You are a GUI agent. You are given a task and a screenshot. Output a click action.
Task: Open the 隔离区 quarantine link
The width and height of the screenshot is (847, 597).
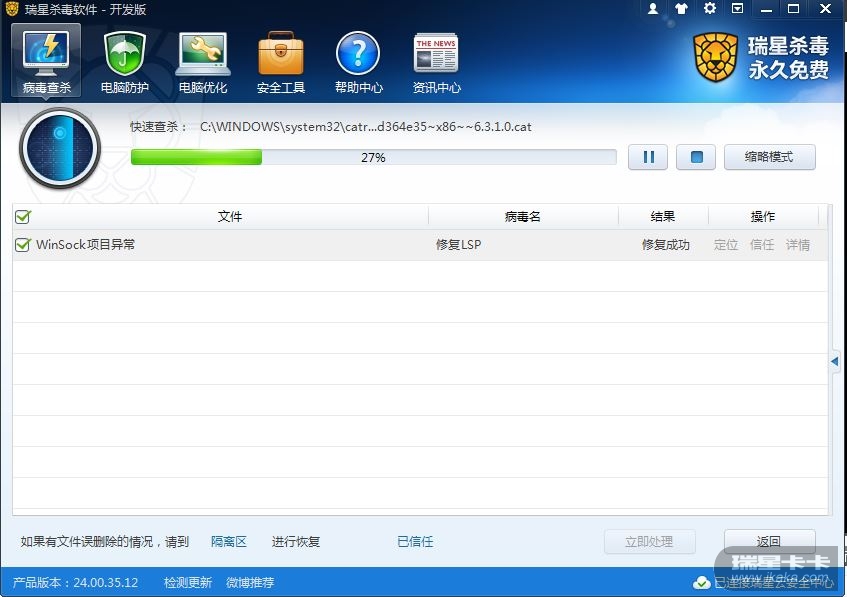[228, 541]
